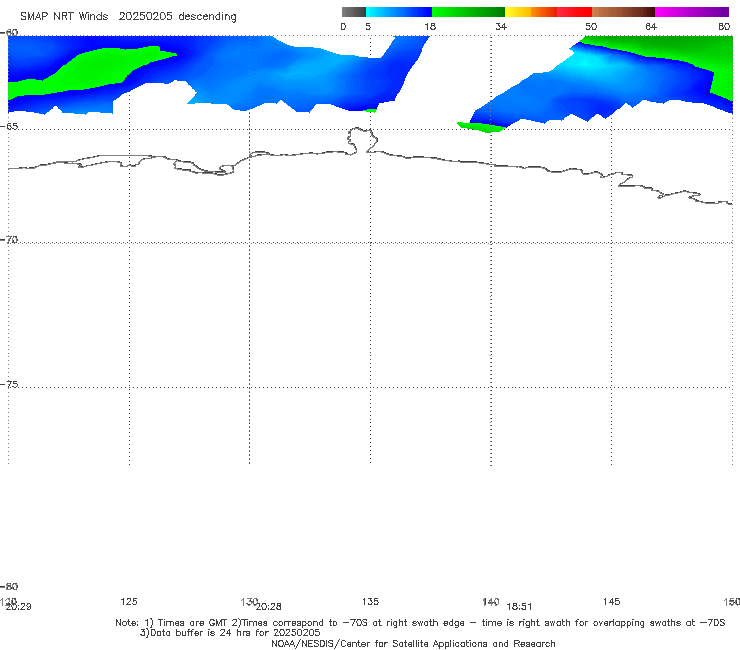740x650 pixels.
Task: Click the date "20250205" in the title
Action: coord(145,16)
